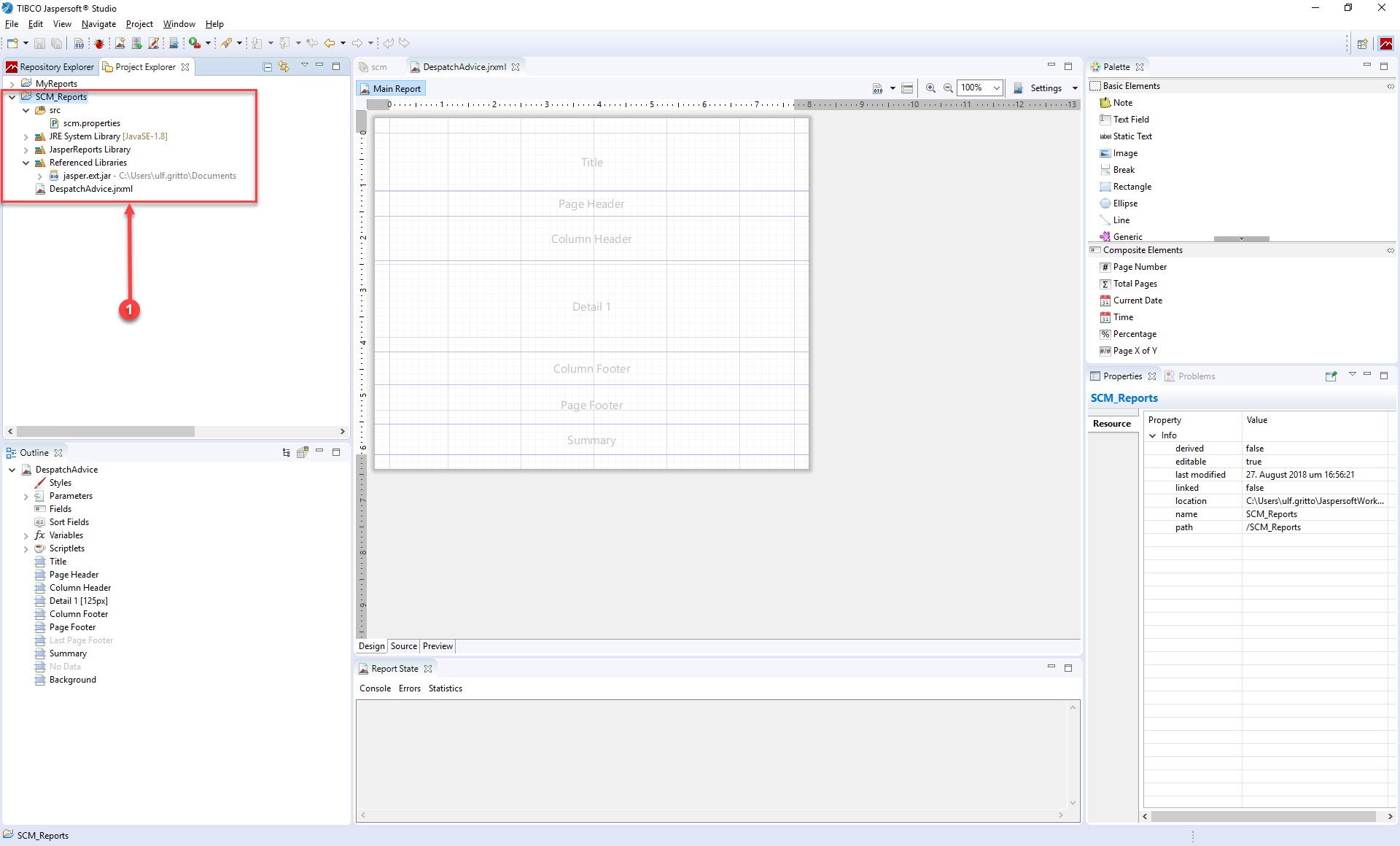Expand Variables in the Outline

click(26, 535)
